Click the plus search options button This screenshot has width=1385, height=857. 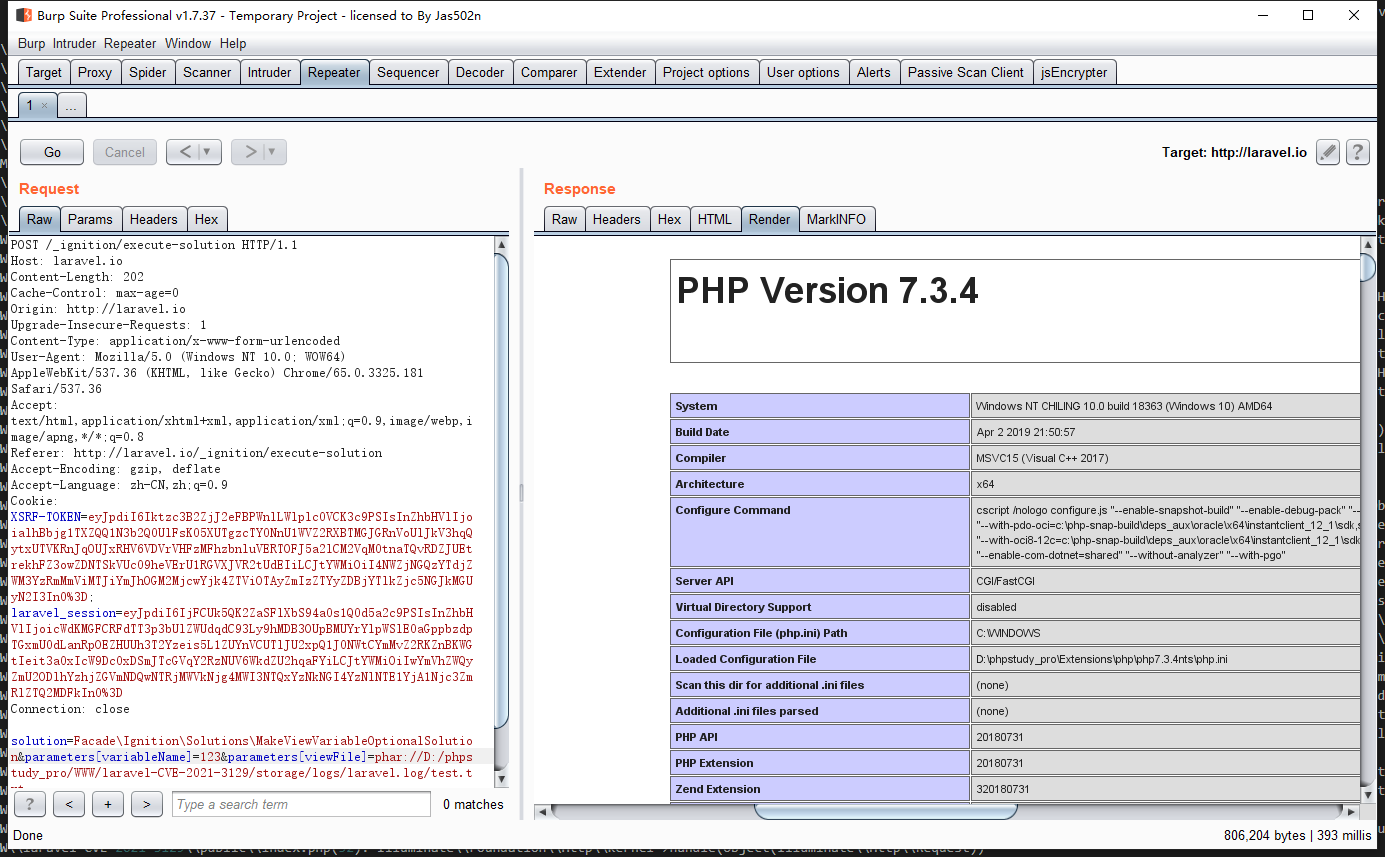[108, 804]
